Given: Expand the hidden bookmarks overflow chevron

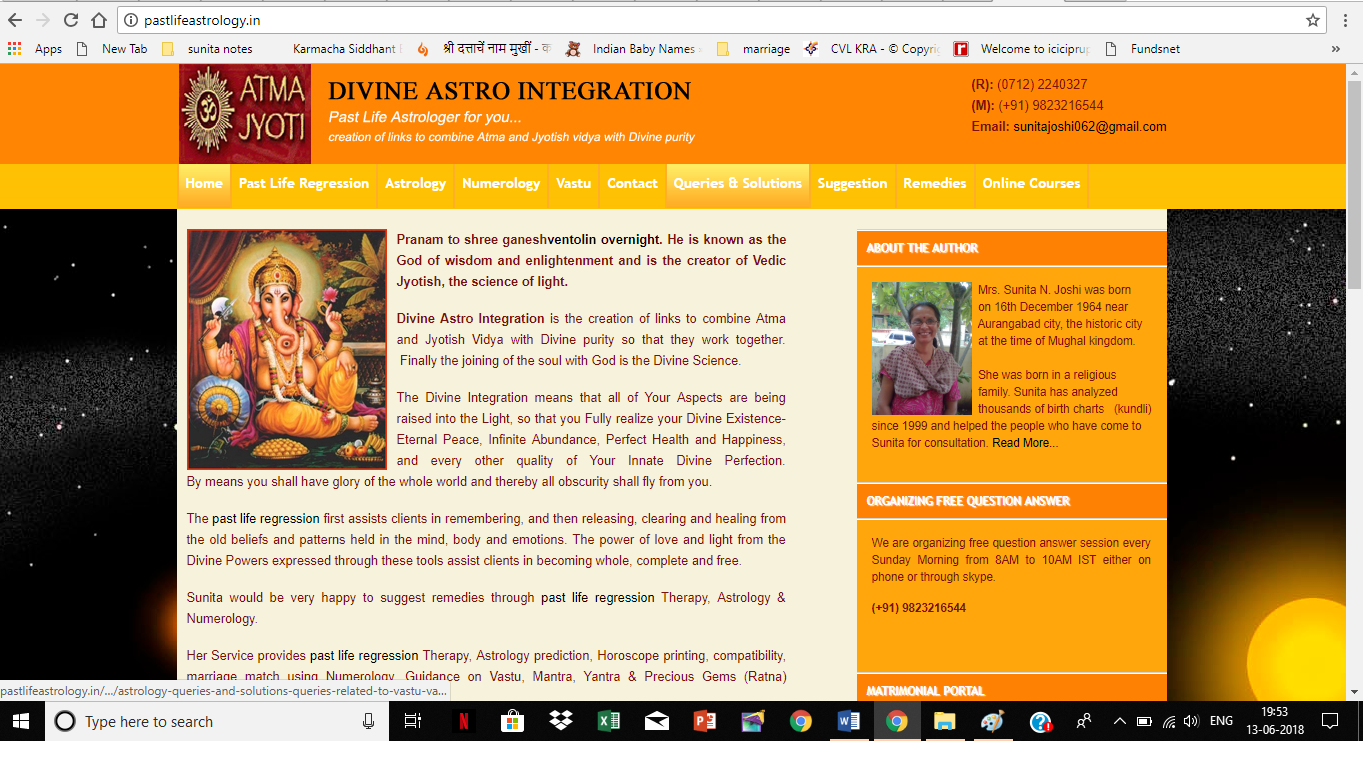Looking at the screenshot, I should click(x=1335, y=49).
